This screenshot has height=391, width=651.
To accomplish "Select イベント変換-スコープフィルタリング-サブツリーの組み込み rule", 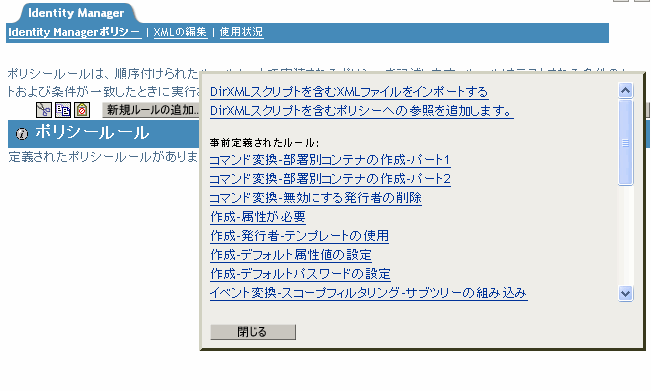I will [368, 293].
